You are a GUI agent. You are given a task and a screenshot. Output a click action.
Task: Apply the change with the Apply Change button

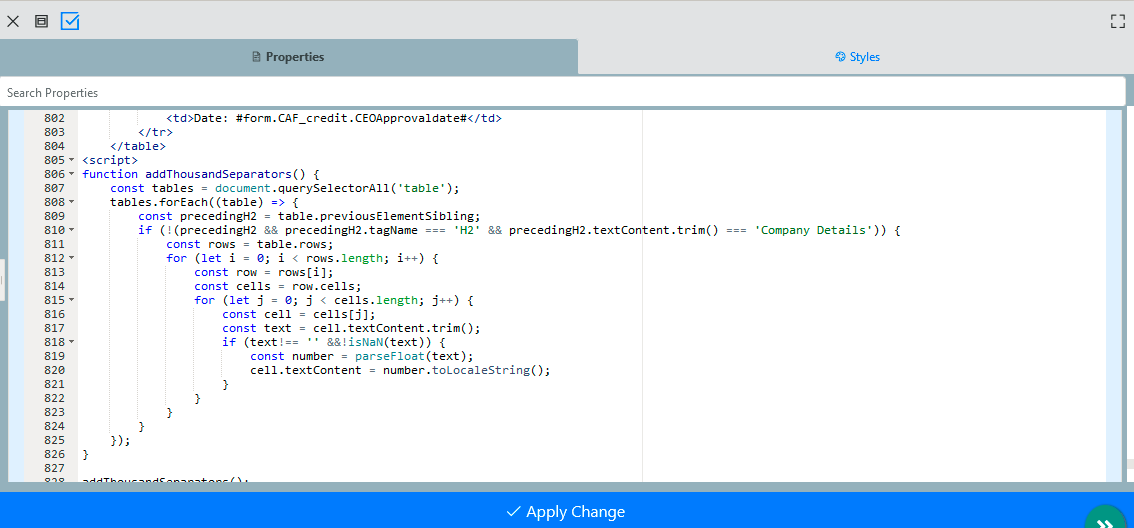coord(566,511)
